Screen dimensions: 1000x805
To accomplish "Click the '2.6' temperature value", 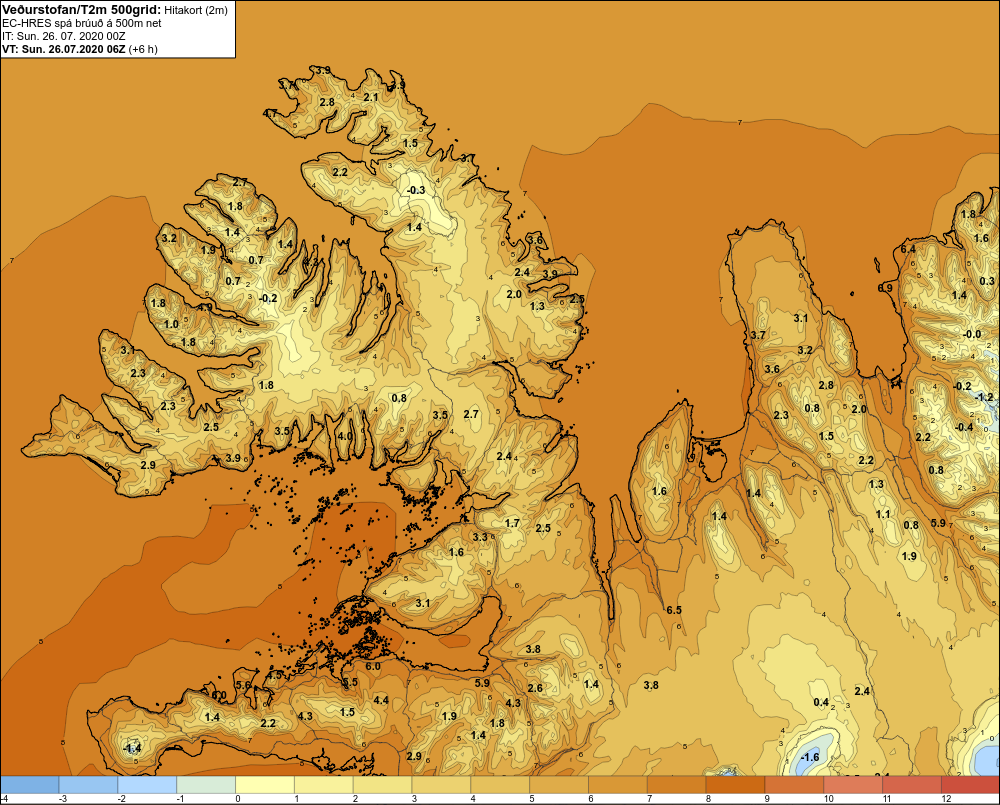I will point(535,688).
